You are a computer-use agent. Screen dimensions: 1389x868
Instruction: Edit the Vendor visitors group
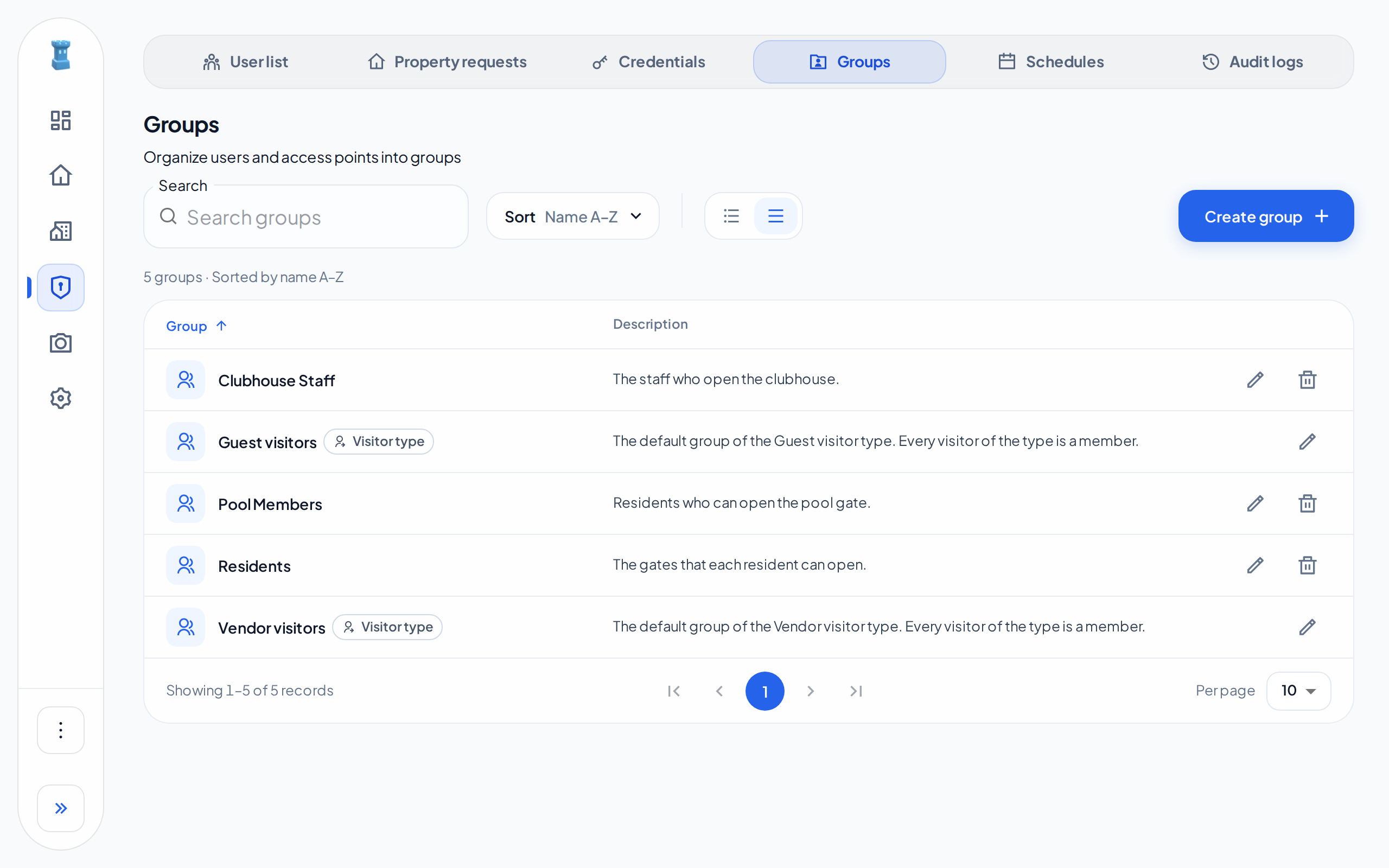(x=1307, y=627)
